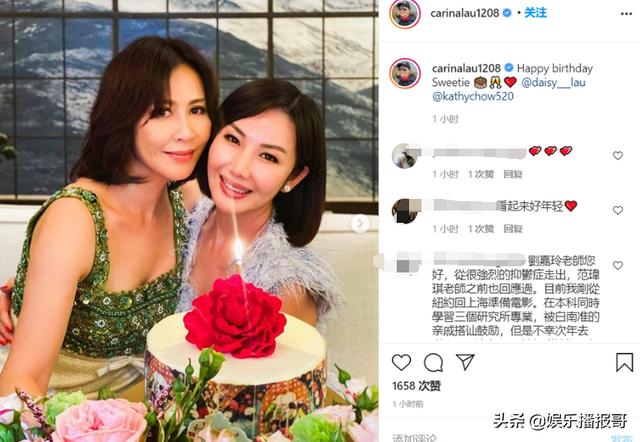Screen dimensions: 640x442
Task: Like the first comment with hearts
Action: coord(618,155)
